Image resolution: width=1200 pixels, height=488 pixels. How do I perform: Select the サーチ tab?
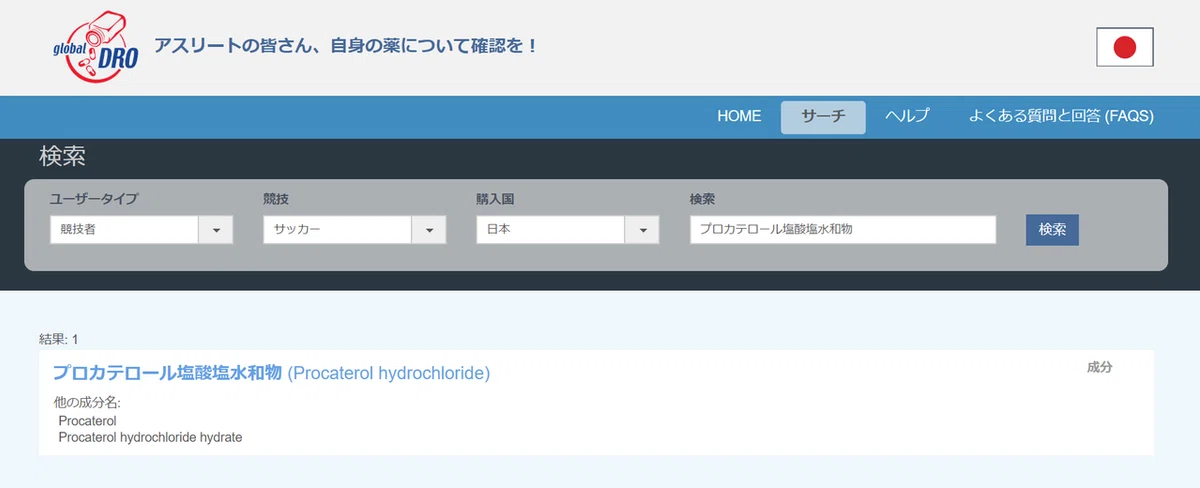[x=823, y=117]
